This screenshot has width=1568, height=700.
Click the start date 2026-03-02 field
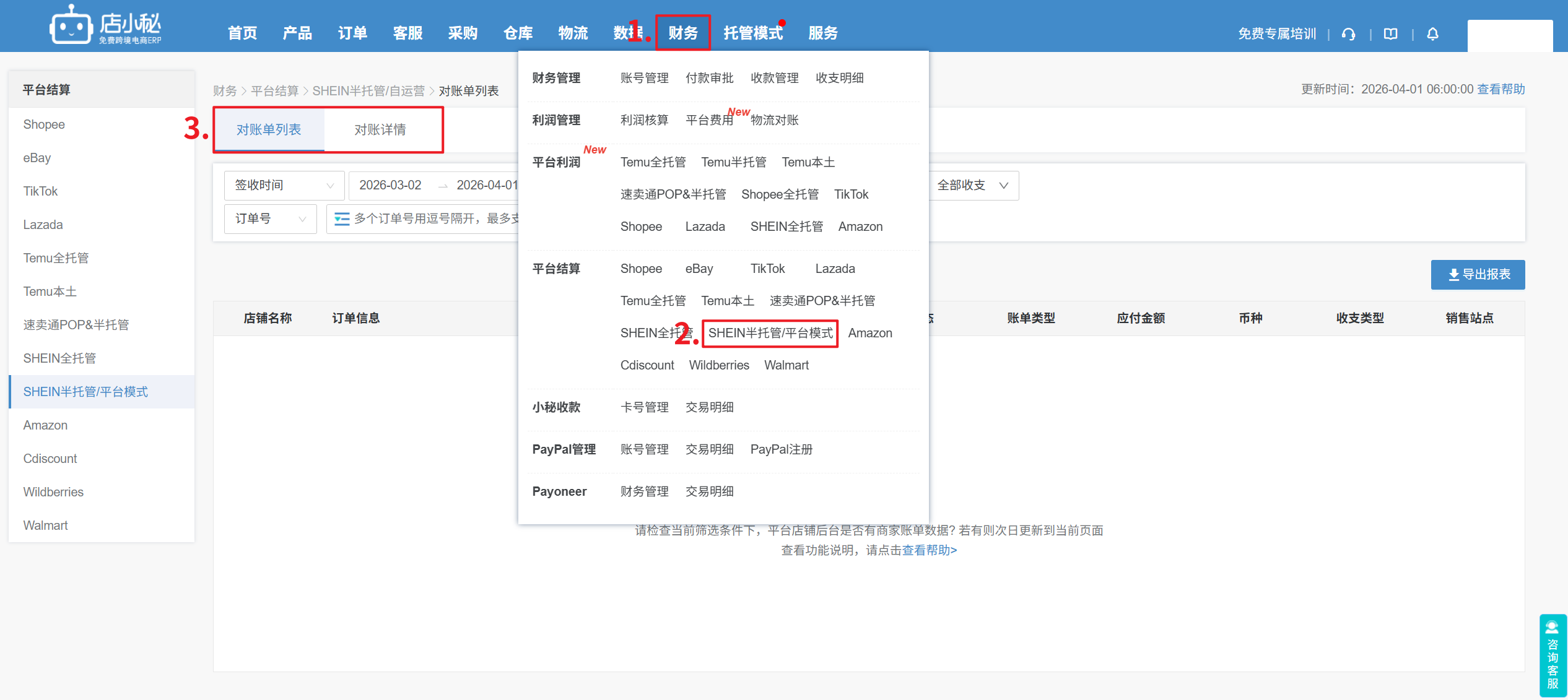pos(390,185)
